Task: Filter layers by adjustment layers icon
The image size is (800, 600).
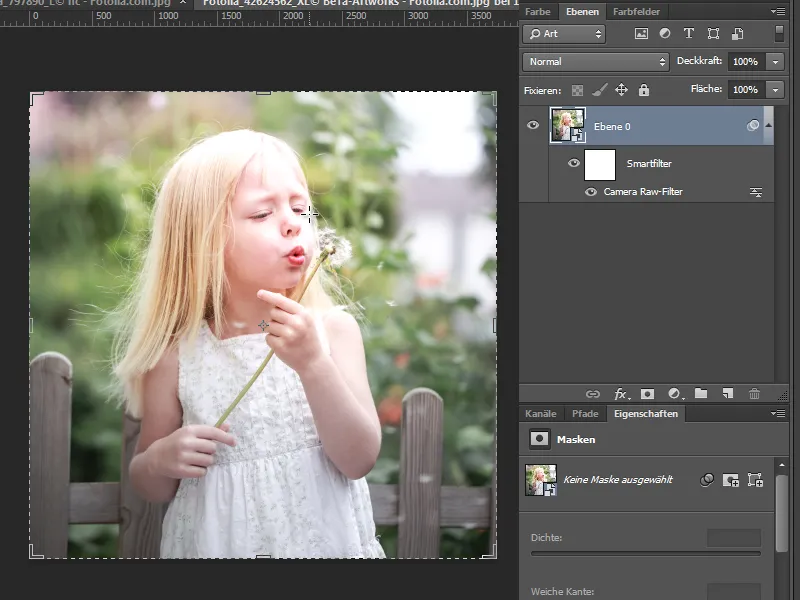Action: click(665, 34)
